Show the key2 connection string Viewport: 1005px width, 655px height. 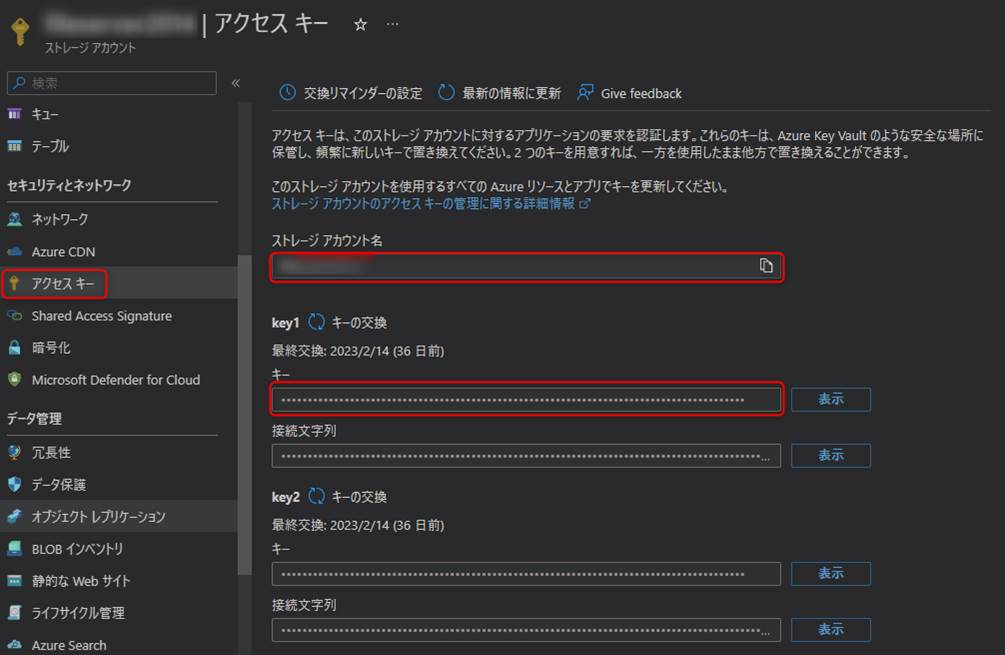(x=830, y=630)
